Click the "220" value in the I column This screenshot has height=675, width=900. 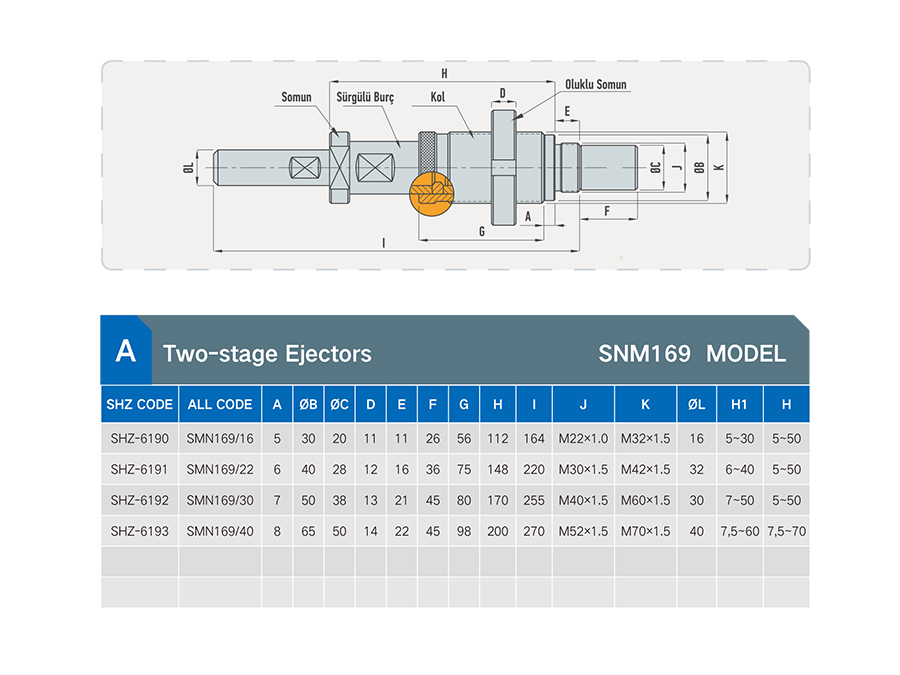pos(534,470)
